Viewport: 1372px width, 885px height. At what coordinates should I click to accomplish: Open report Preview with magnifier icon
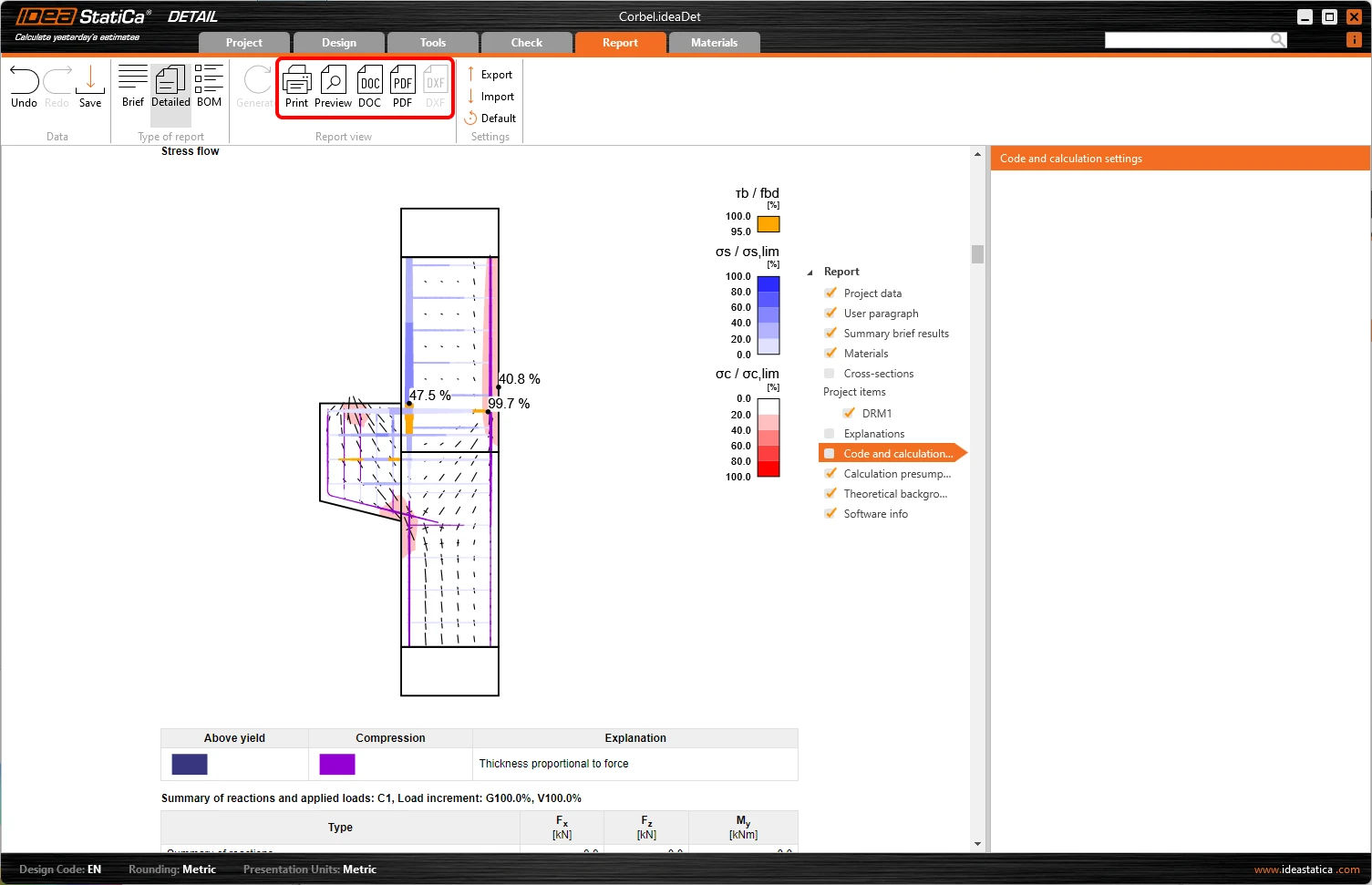coord(334,80)
